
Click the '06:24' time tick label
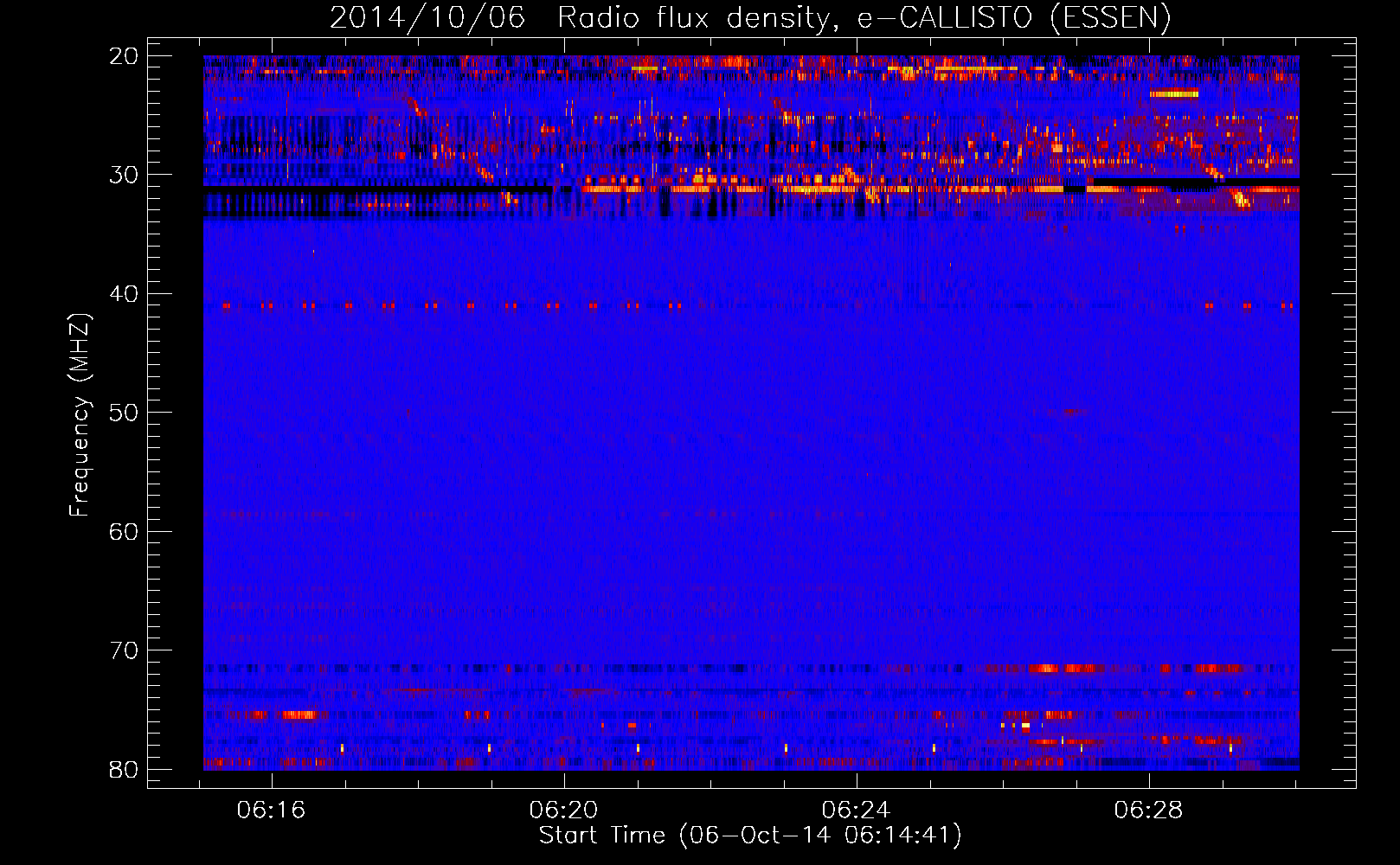click(x=857, y=811)
